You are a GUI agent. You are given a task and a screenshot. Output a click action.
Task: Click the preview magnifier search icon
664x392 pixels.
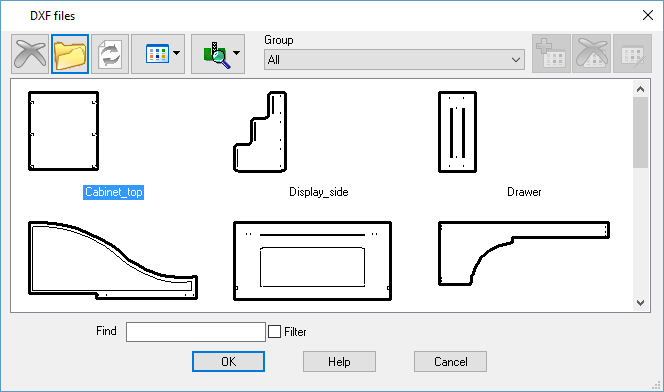pyautogui.click(x=217, y=55)
